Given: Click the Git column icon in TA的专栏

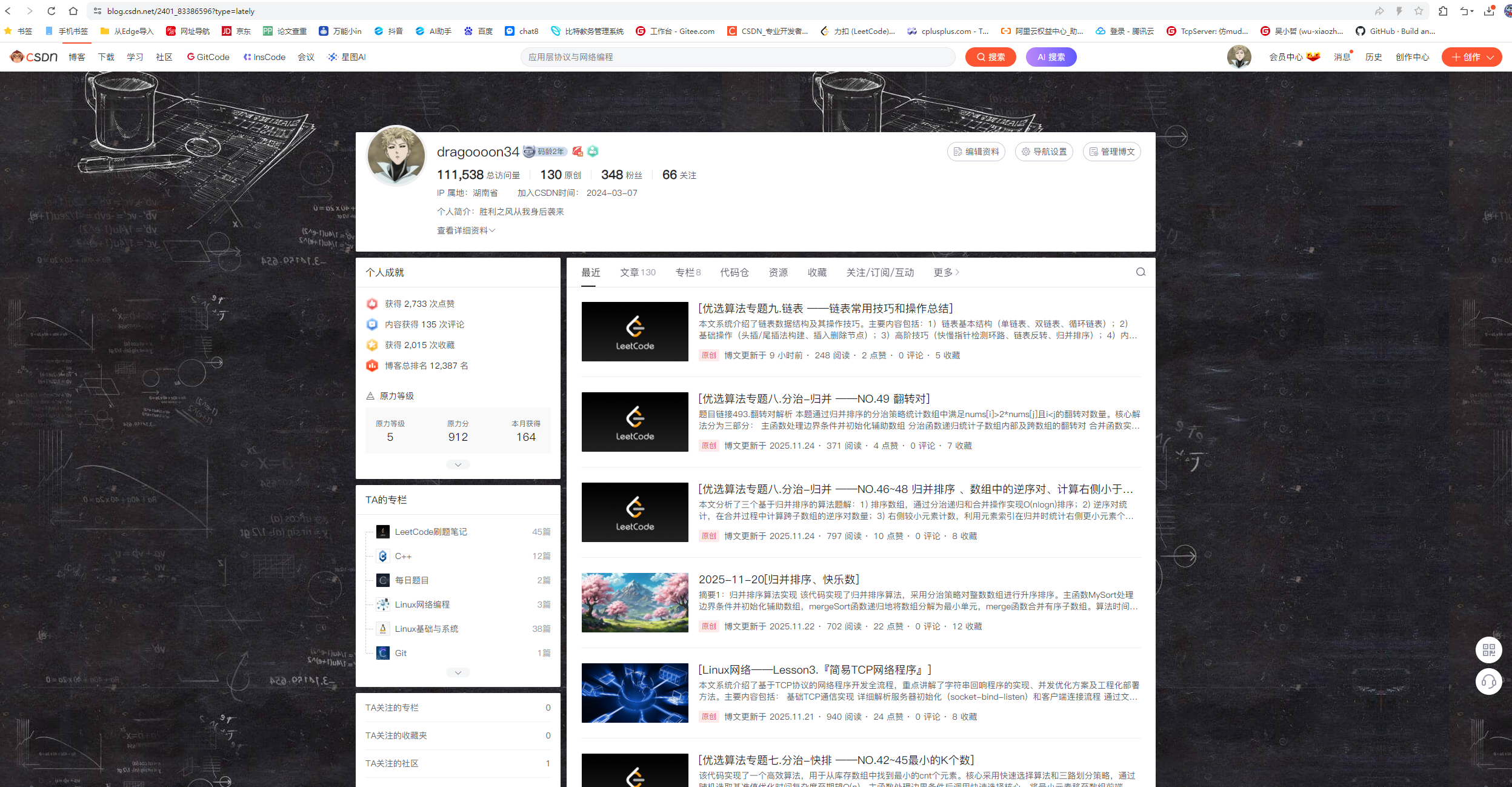Looking at the screenshot, I should click(383, 653).
